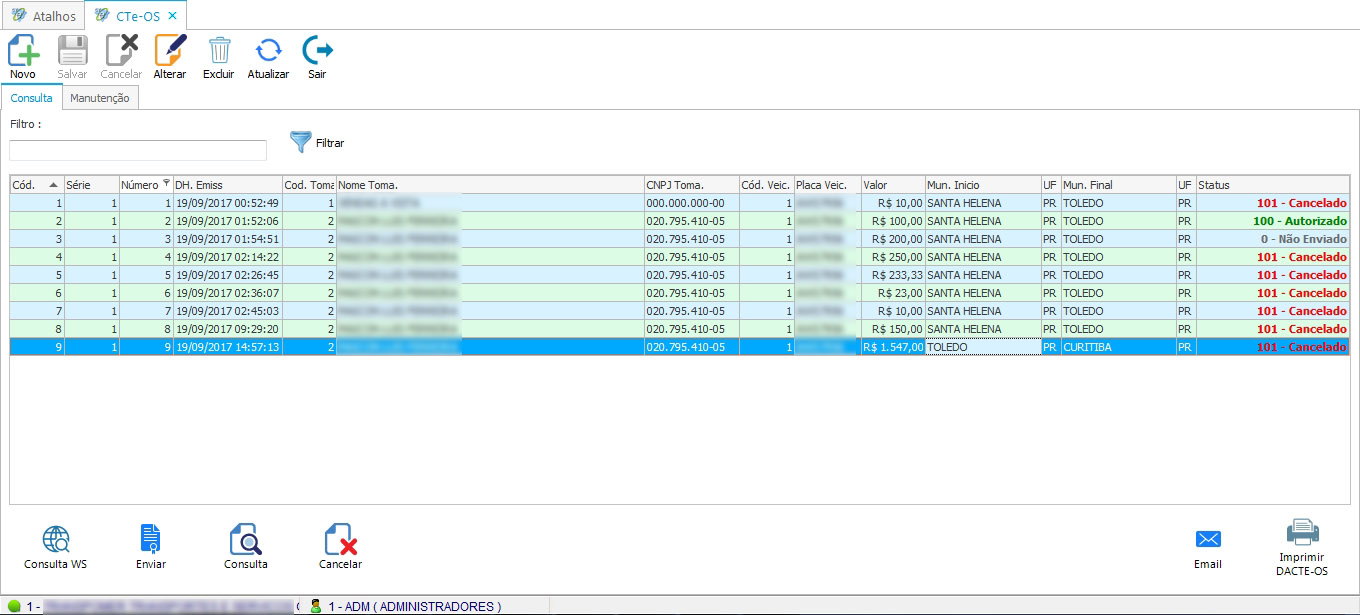Print with Imprimir DACTE-OS icon
Image resolution: width=1360 pixels, height=615 pixels.
[x=1302, y=533]
